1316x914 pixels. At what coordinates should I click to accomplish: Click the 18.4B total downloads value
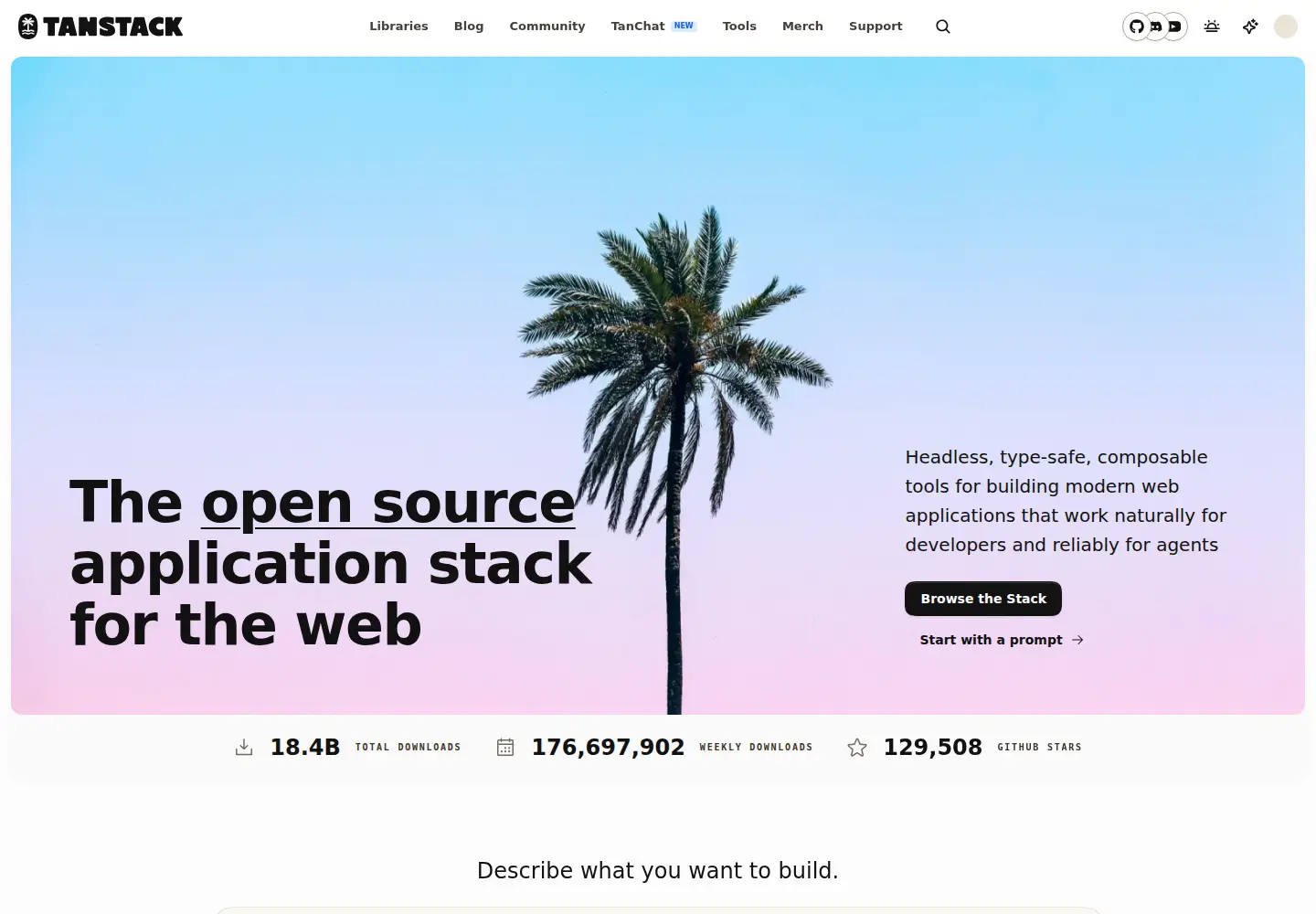(x=305, y=748)
